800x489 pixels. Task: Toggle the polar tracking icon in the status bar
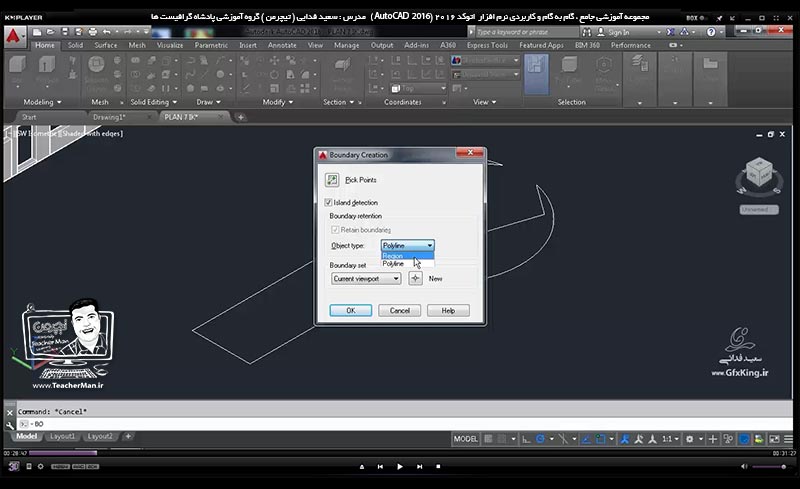click(540, 439)
